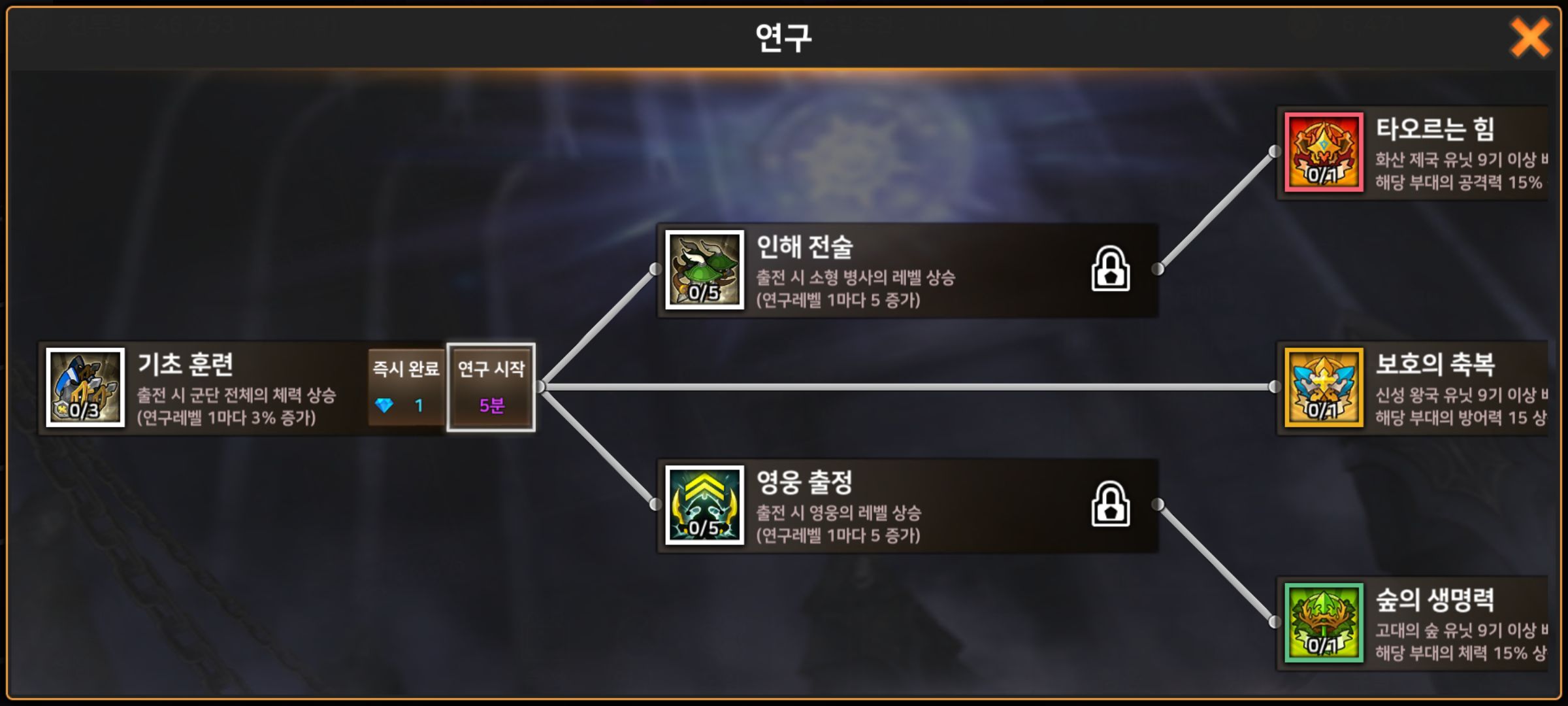Viewport: 1568px width, 706px height.
Task: Select the 기초 훈련 research icon
Action: click(x=85, y=387)
